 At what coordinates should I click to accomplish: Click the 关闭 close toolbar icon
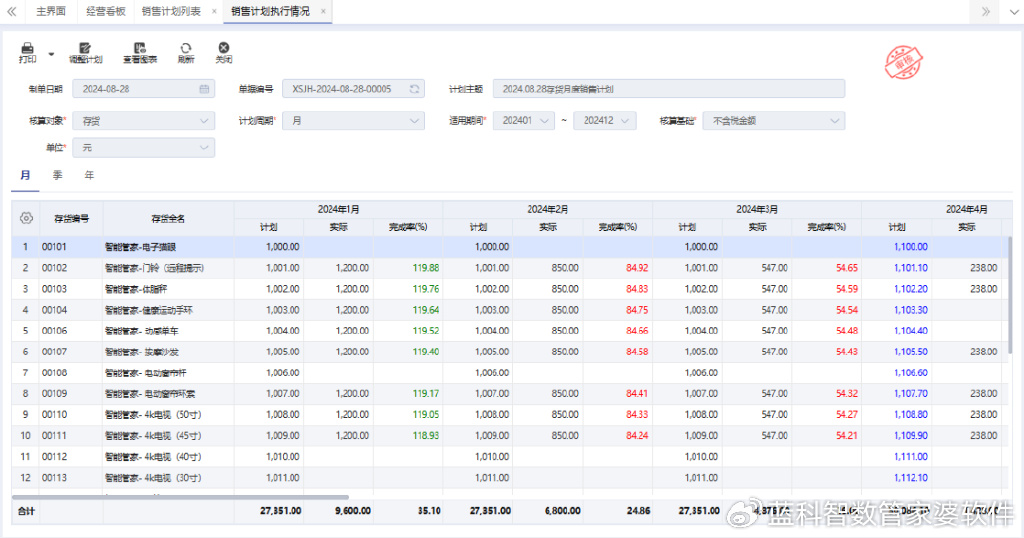point(224,48)
